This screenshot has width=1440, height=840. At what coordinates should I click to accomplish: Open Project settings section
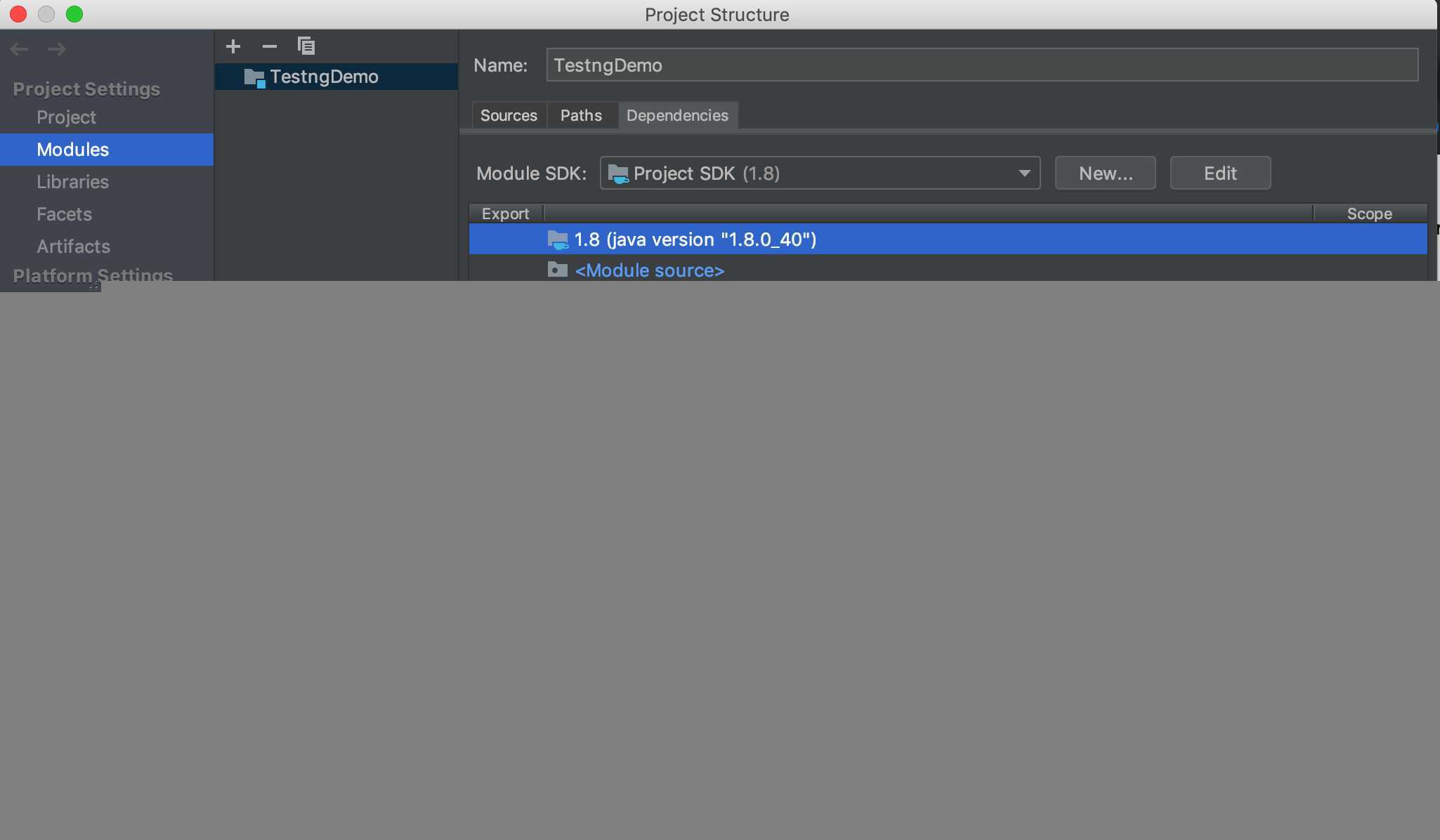[67, 117]
